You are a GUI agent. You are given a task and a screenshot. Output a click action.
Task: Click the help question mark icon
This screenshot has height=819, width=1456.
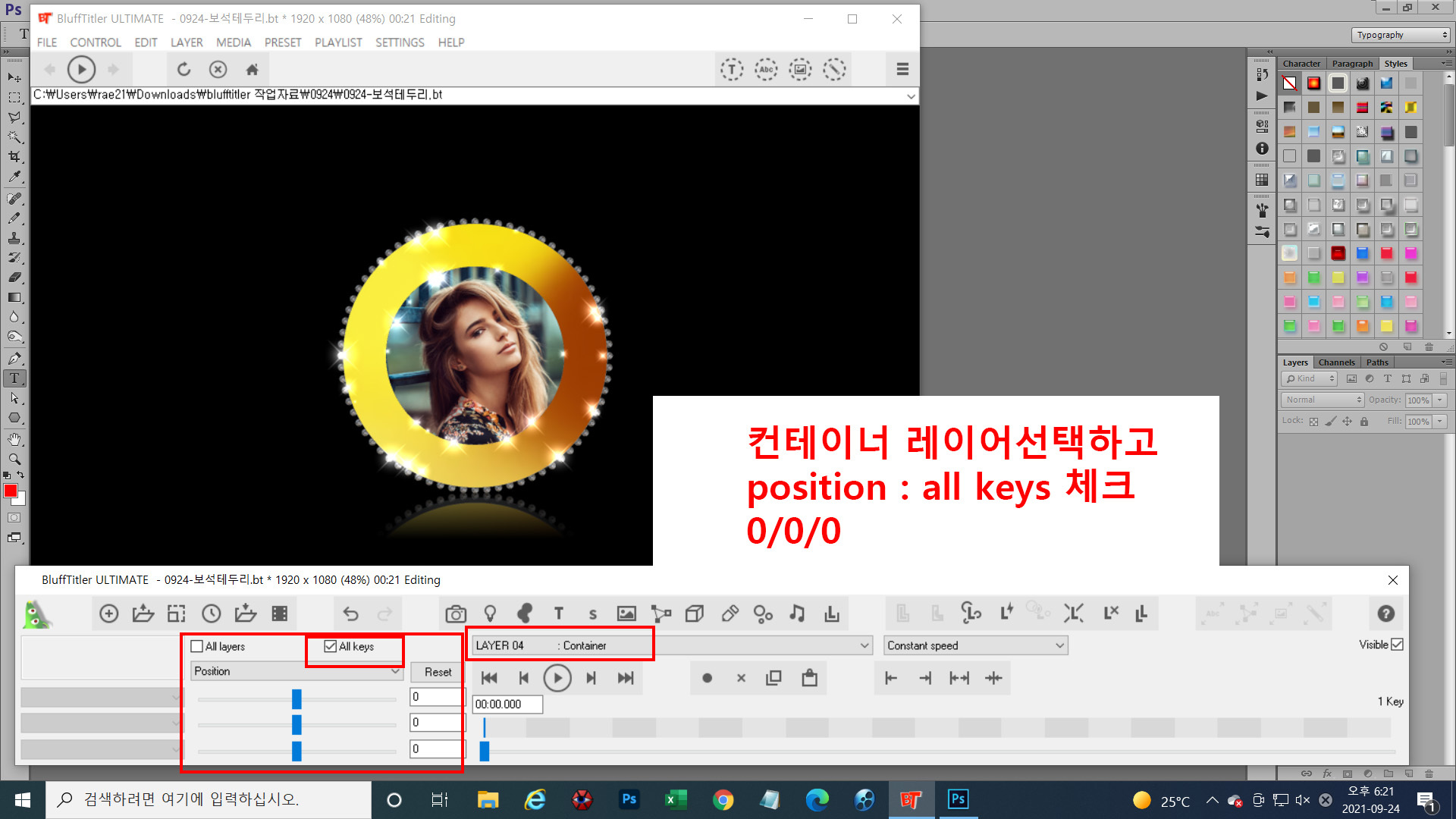[1385, 613]
